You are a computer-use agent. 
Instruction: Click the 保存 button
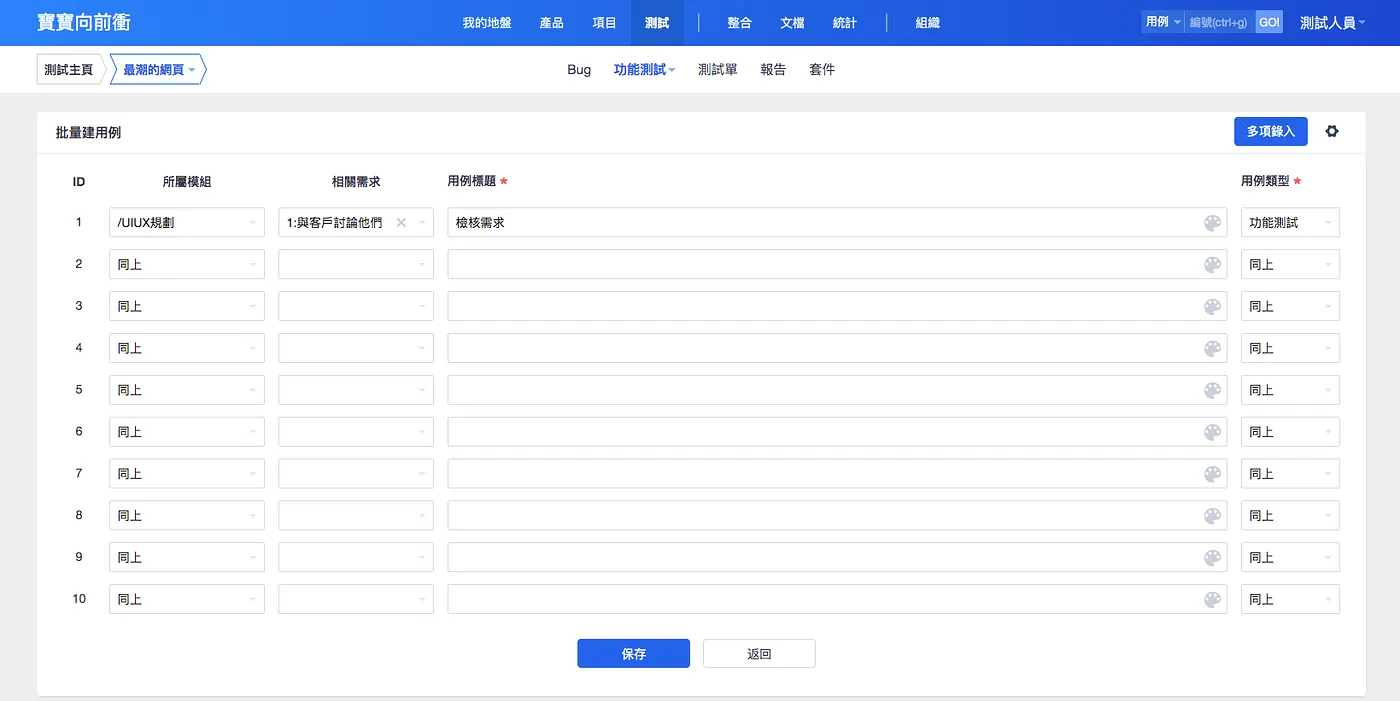coord(633,654)
